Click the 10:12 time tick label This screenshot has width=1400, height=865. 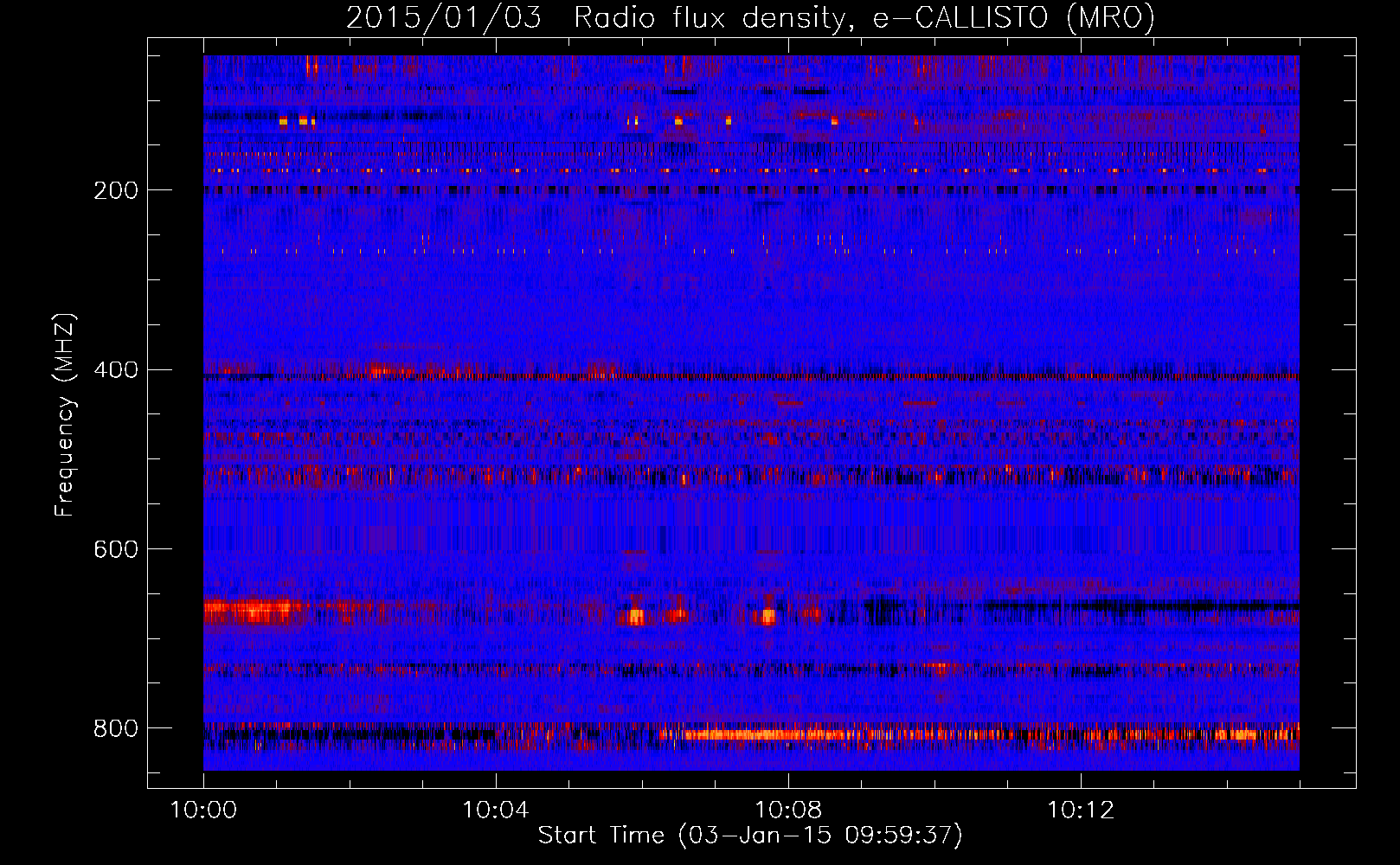point(1080,811)
